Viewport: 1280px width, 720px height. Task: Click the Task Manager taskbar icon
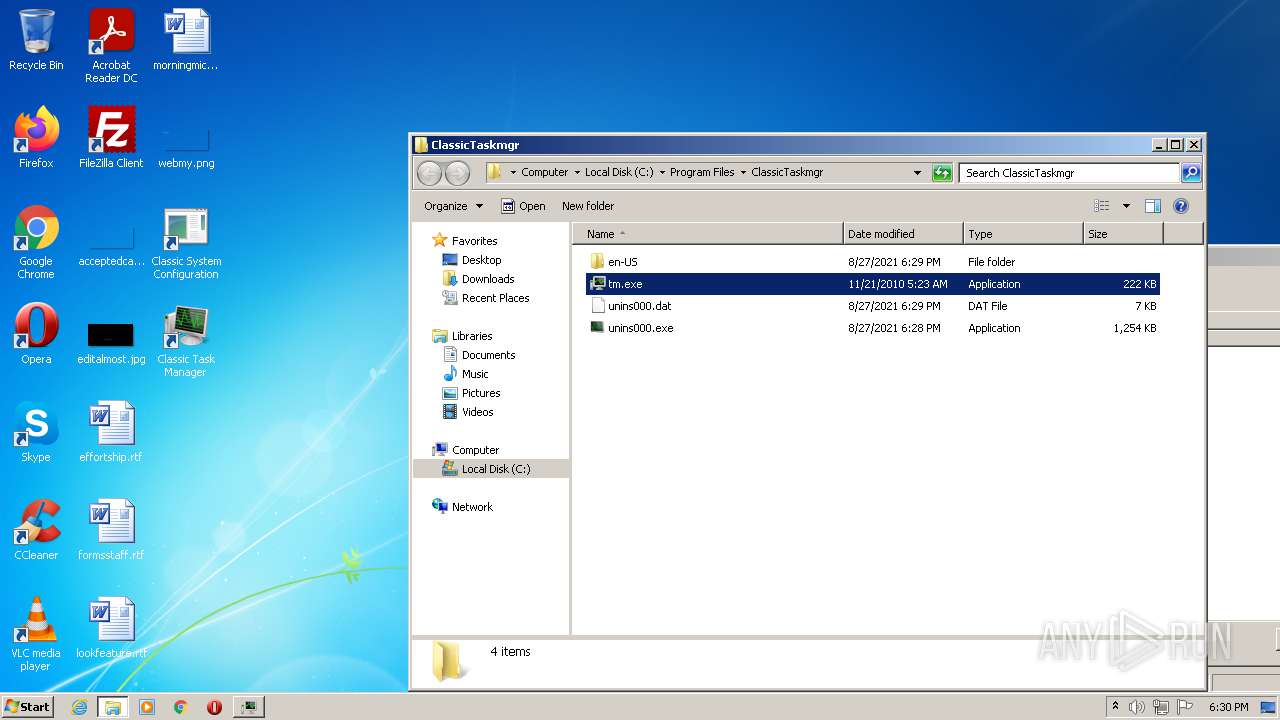click(248, 707)
